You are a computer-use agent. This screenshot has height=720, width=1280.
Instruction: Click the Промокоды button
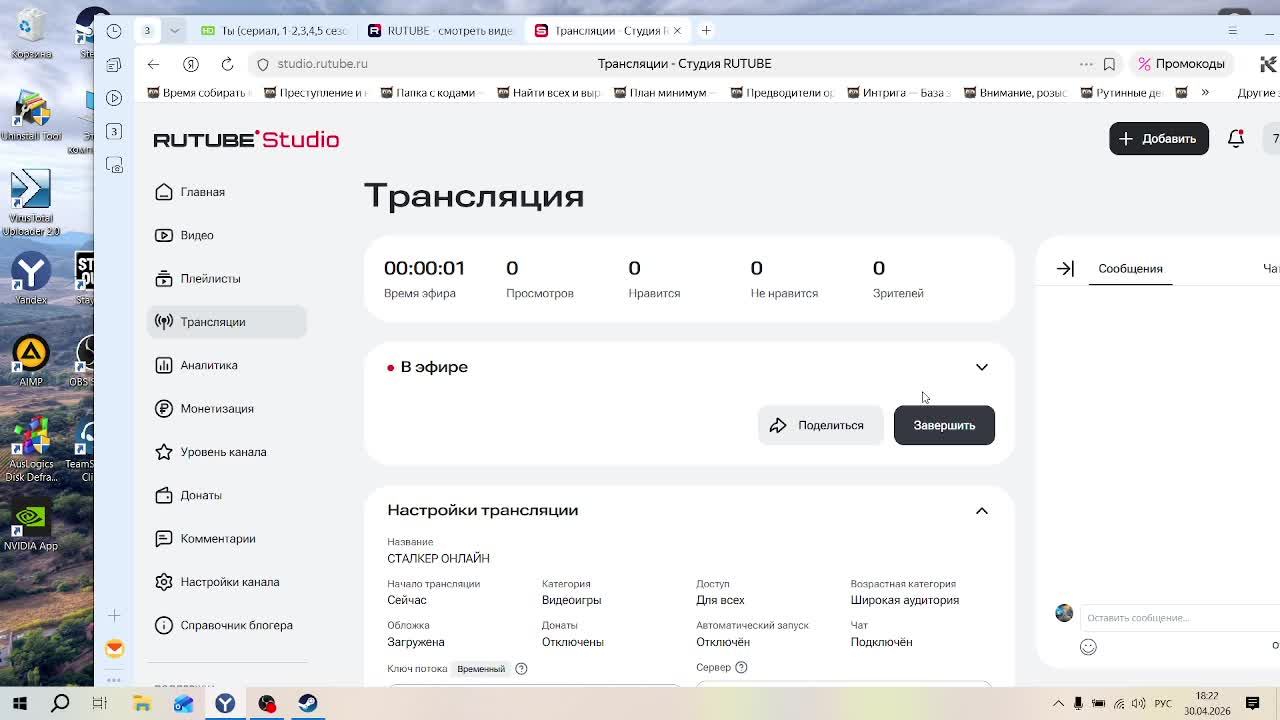coord(1182,64)
